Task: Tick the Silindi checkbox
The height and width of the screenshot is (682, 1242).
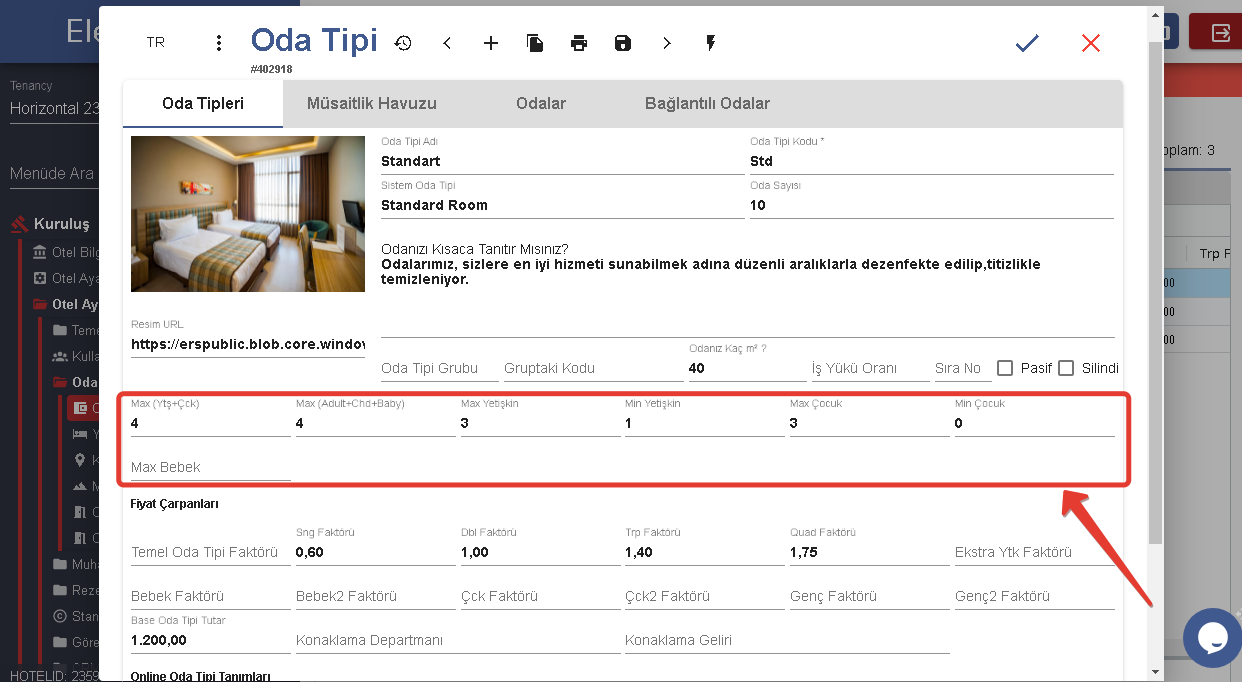Action: tap(1066, 368)
